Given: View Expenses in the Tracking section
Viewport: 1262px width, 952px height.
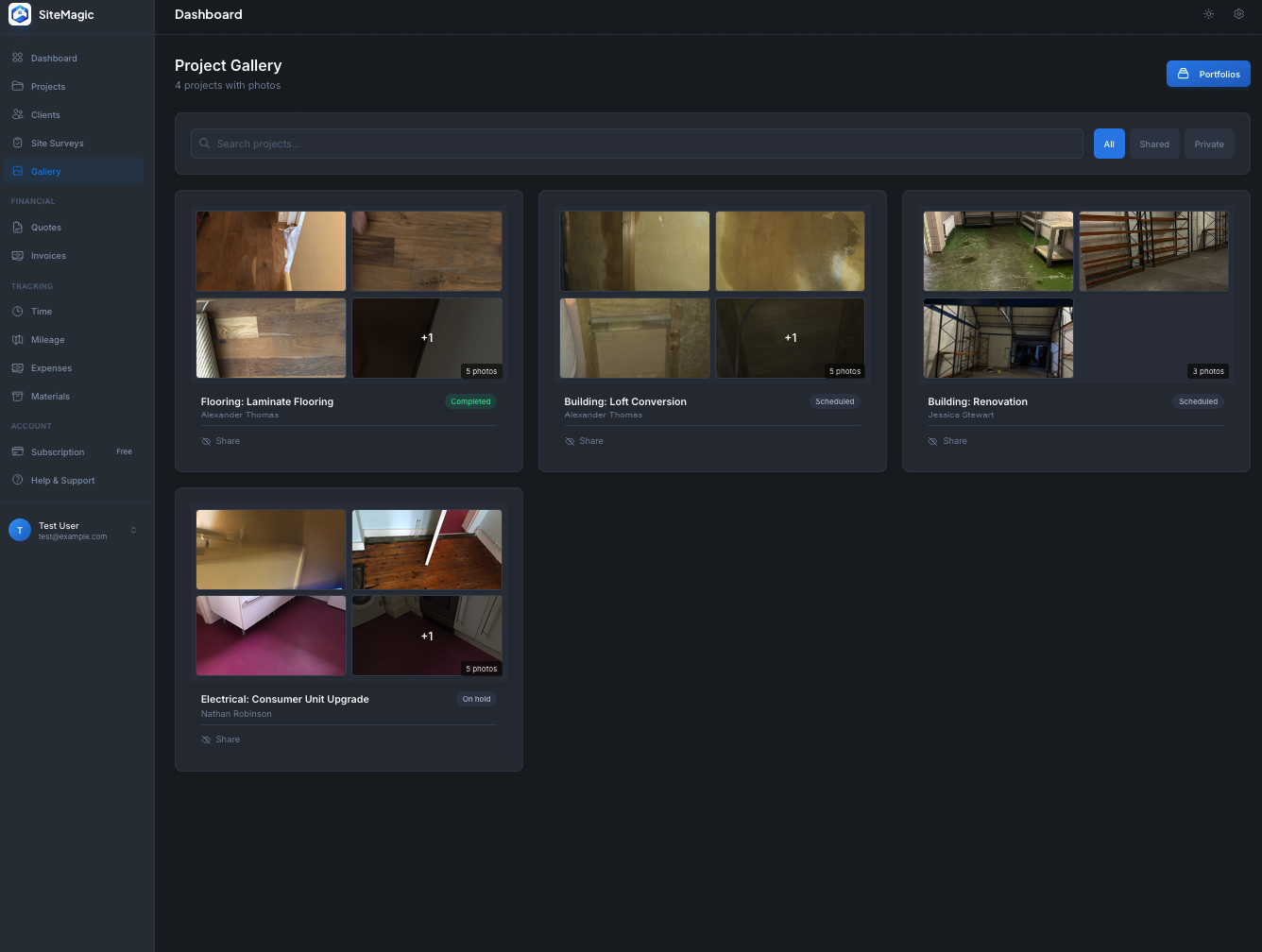Looking at the screenshot, I should tap(51, 367).
